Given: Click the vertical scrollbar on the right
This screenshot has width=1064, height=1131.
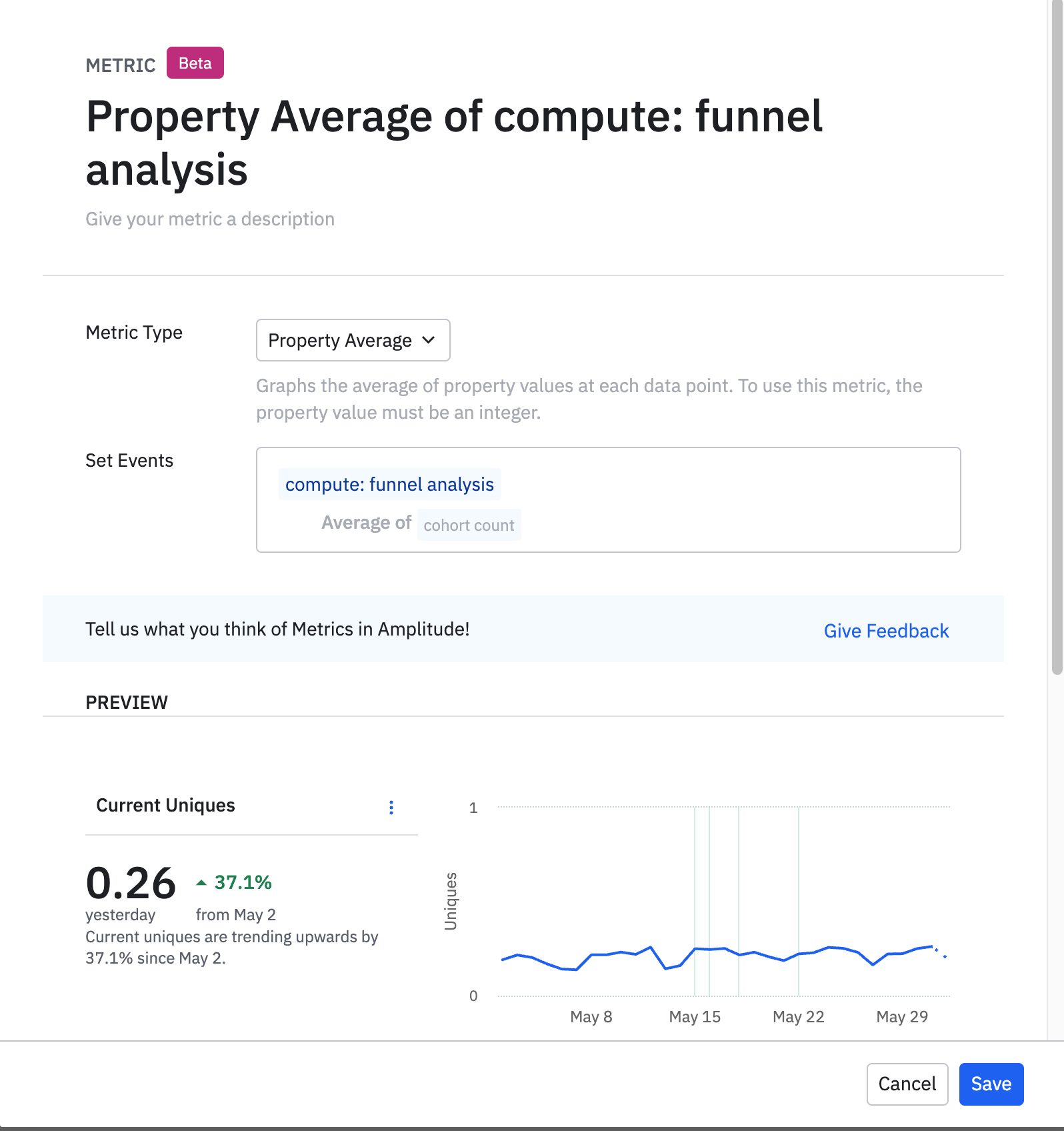Looking at the screenshot, I should (x=1057, y=337).
